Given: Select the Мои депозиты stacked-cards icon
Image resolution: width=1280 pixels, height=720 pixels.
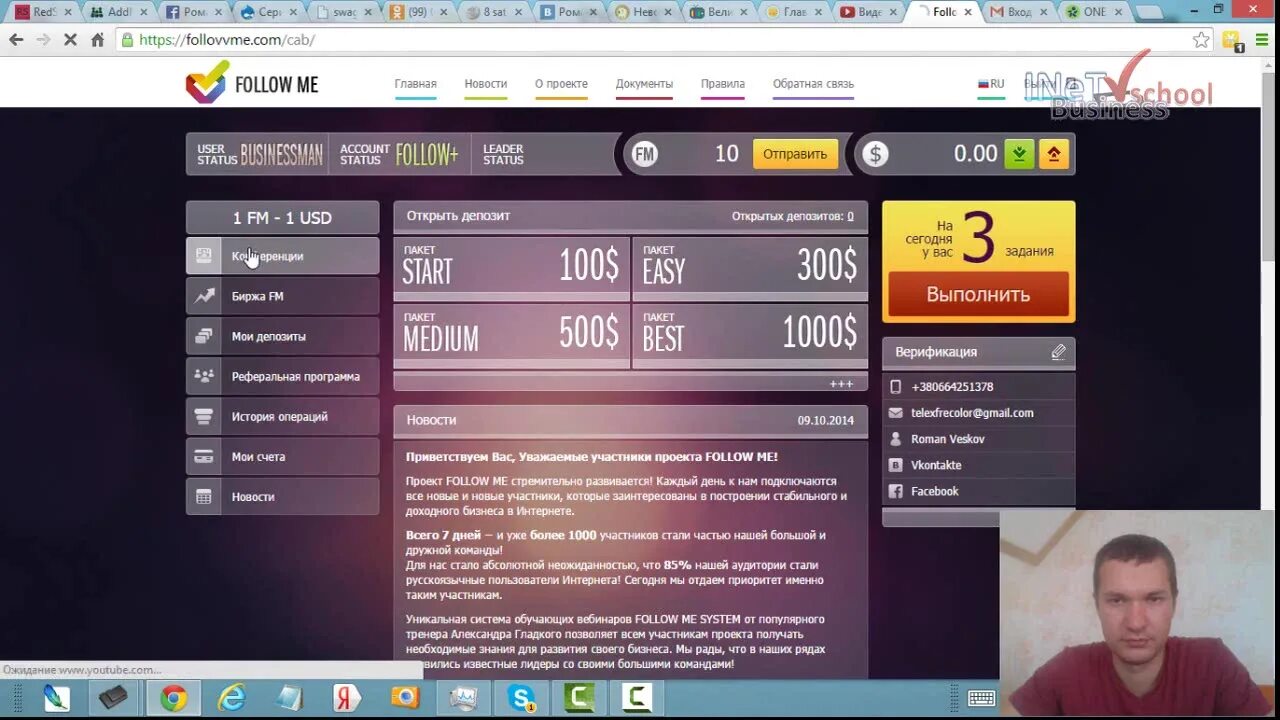Looking at the screenshot, I should tap(203, 336).
